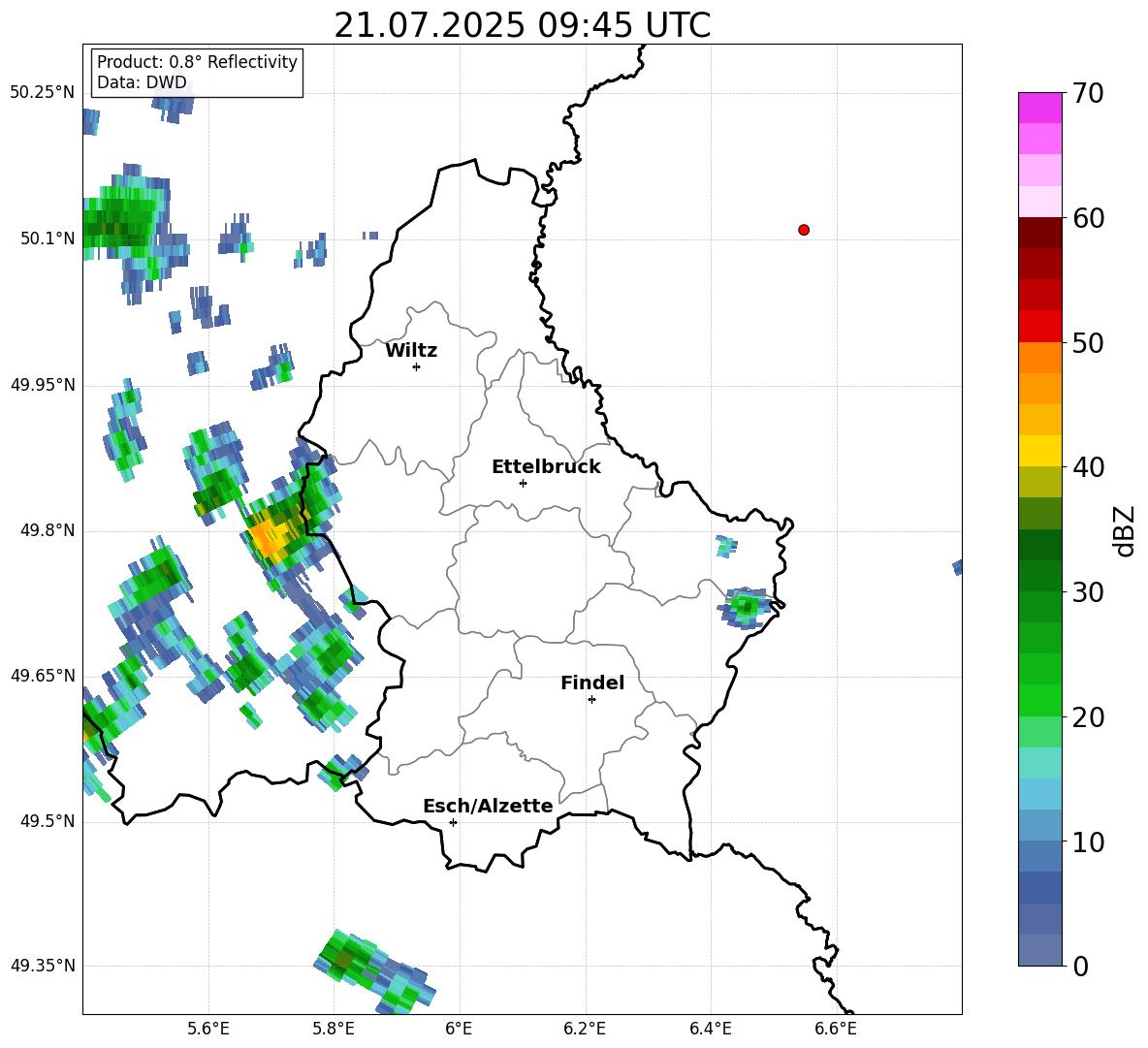Click the red dot radar marker
The height and width of the screenshot is (1048, 1148).
pyautogui.click(x=804, y=230)
